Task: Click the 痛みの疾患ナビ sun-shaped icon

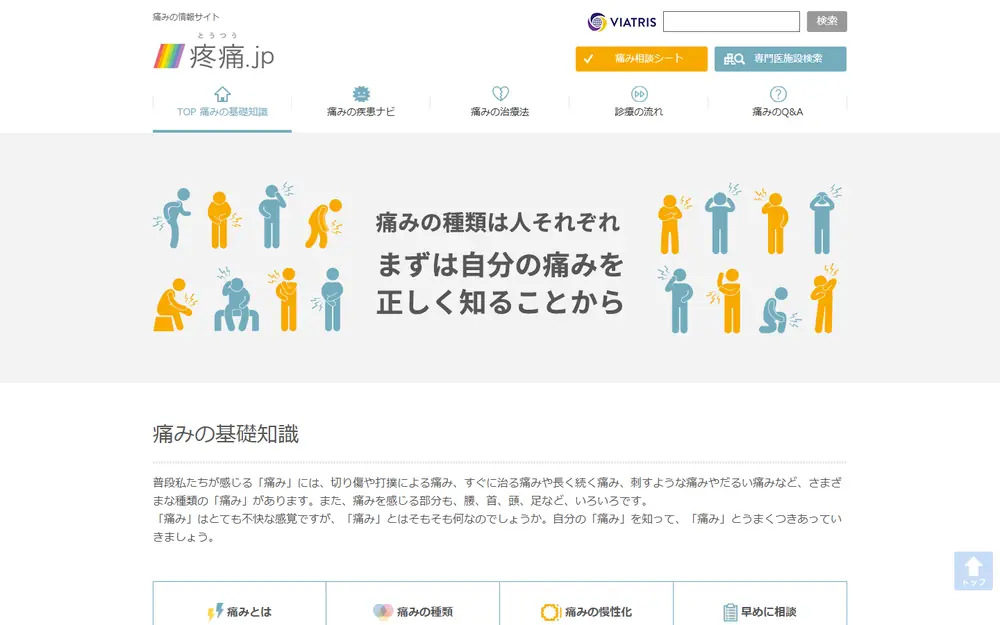Action: click(361, 94)
